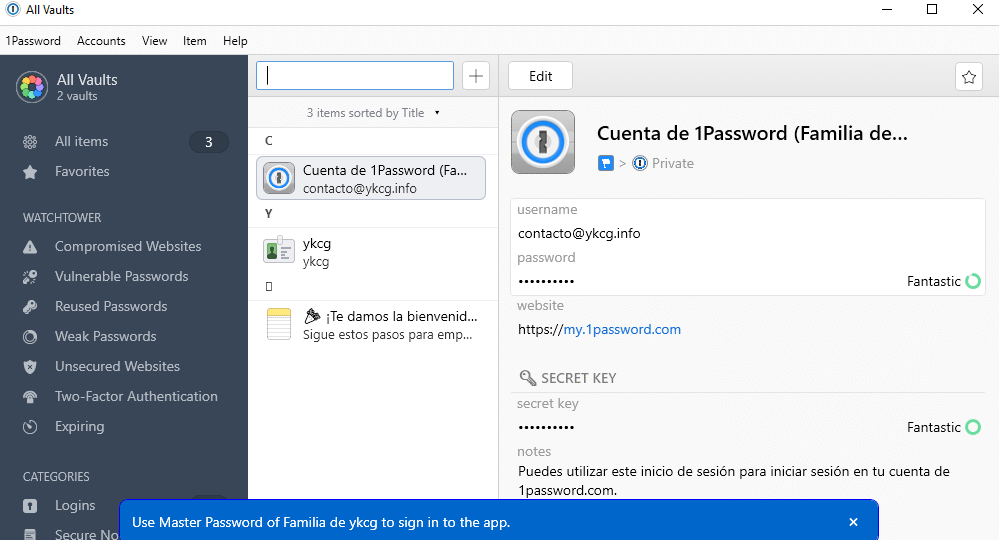Dismiss the Master Password notification banner
The width and height of the screenshot is (999, 540).
853,522
